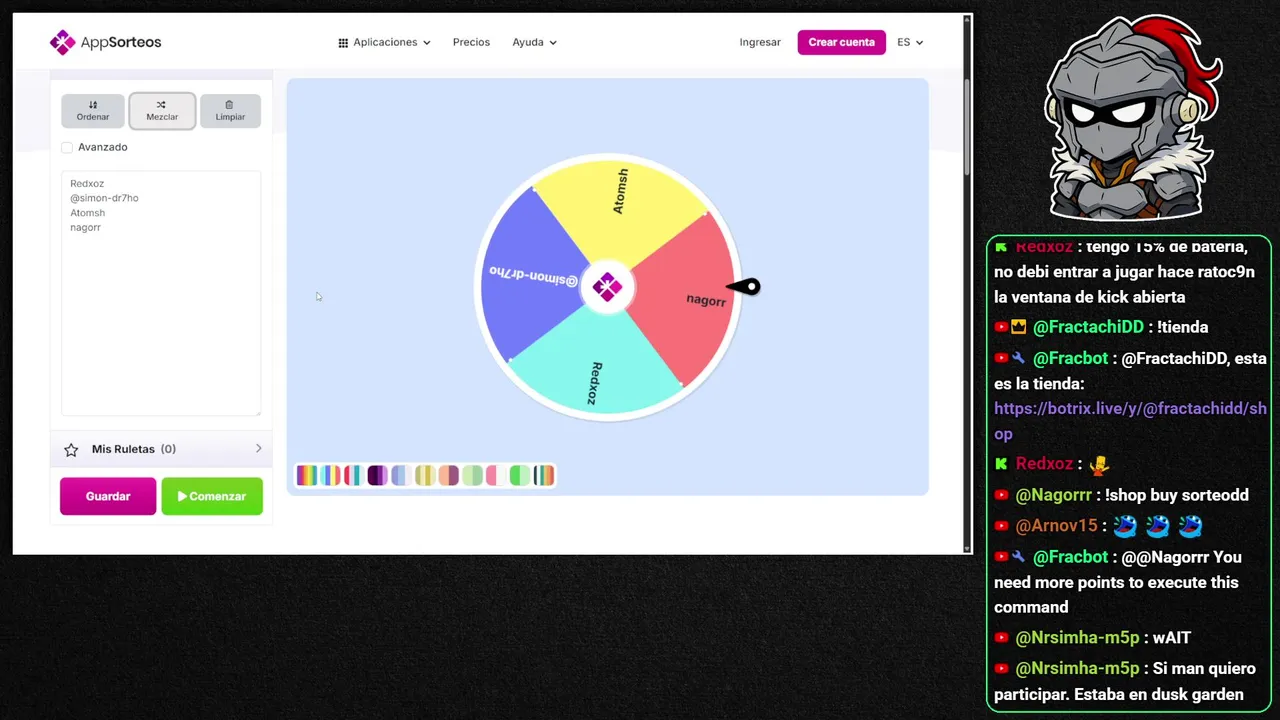Select the pink-and-white palette swatch
1280x720 pixels.
[x=496, y=476]
